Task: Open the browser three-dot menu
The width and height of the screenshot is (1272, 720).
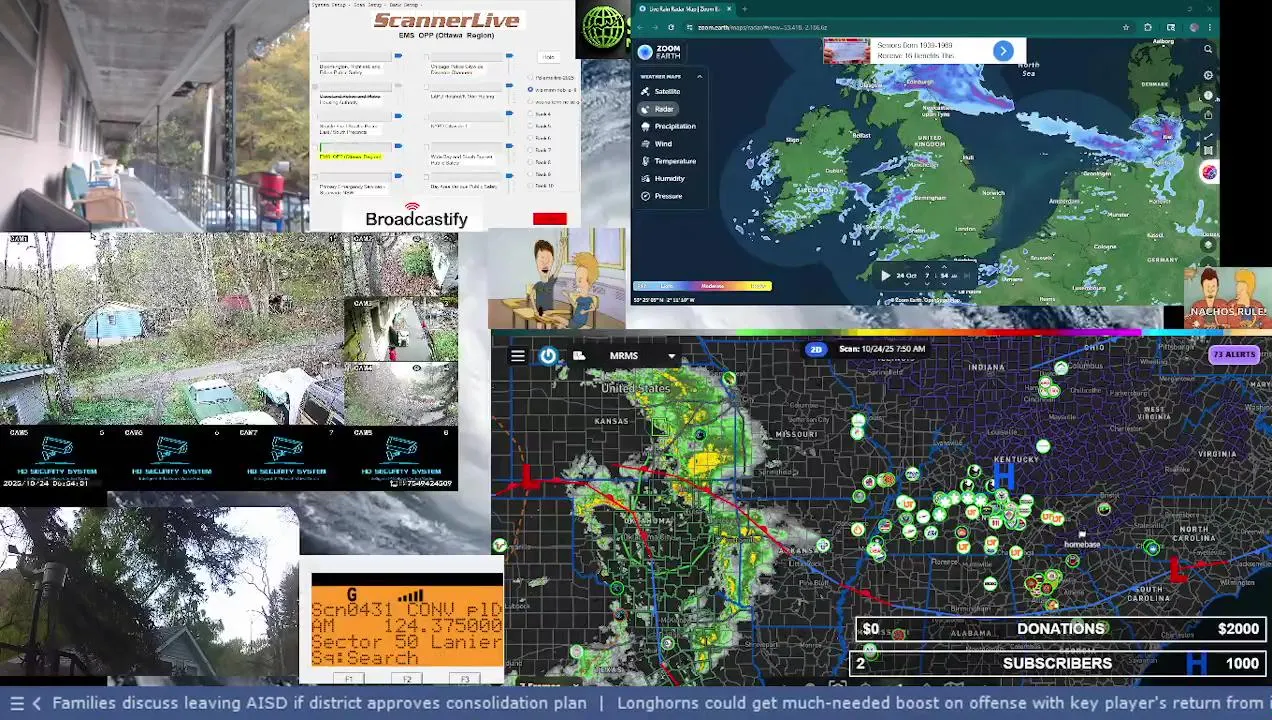Action: click(1210, 27)
